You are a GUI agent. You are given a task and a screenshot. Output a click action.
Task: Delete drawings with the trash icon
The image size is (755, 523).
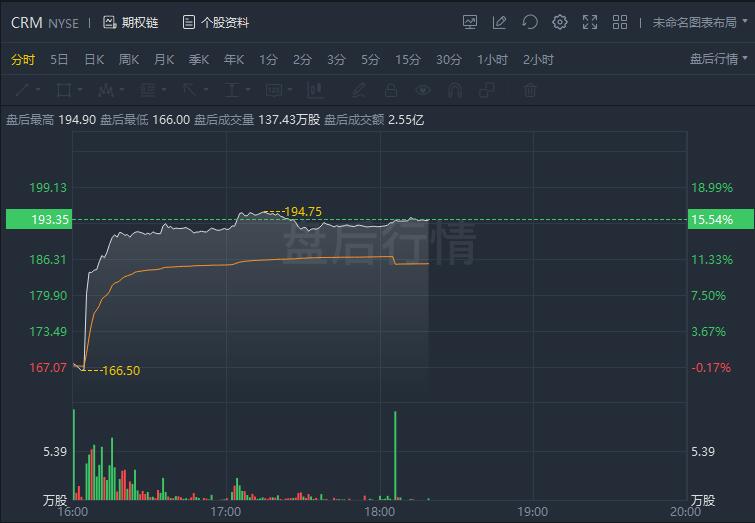point(530,90)
